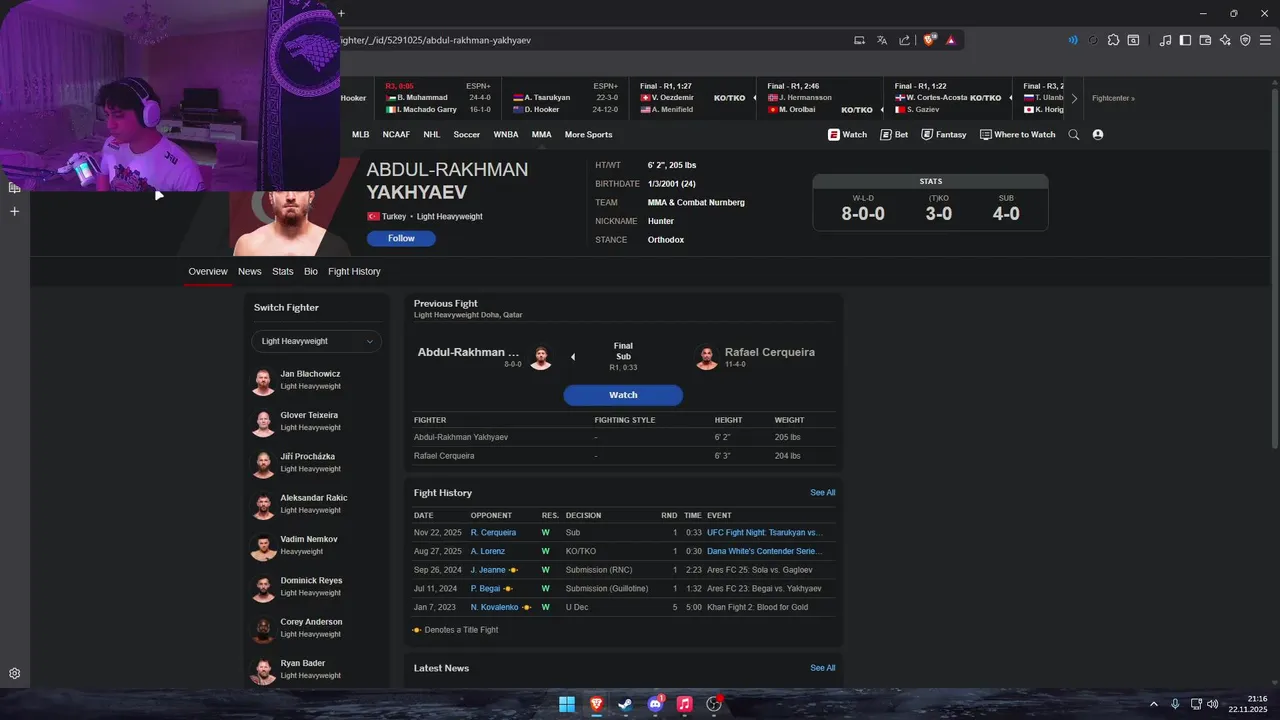The height and width of the screenshot is (720, 1280).
Task: Open the Fantasy nav item
Action: (x=943, y=134)
